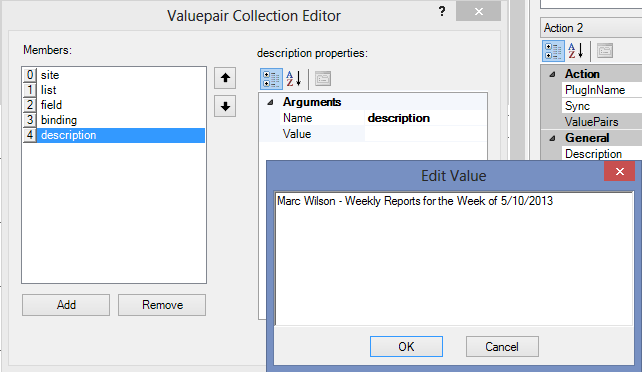Click Alphabetical sort icon in Action 2 panel
Screen dimensions: 642x372
(x=576, y=51)
